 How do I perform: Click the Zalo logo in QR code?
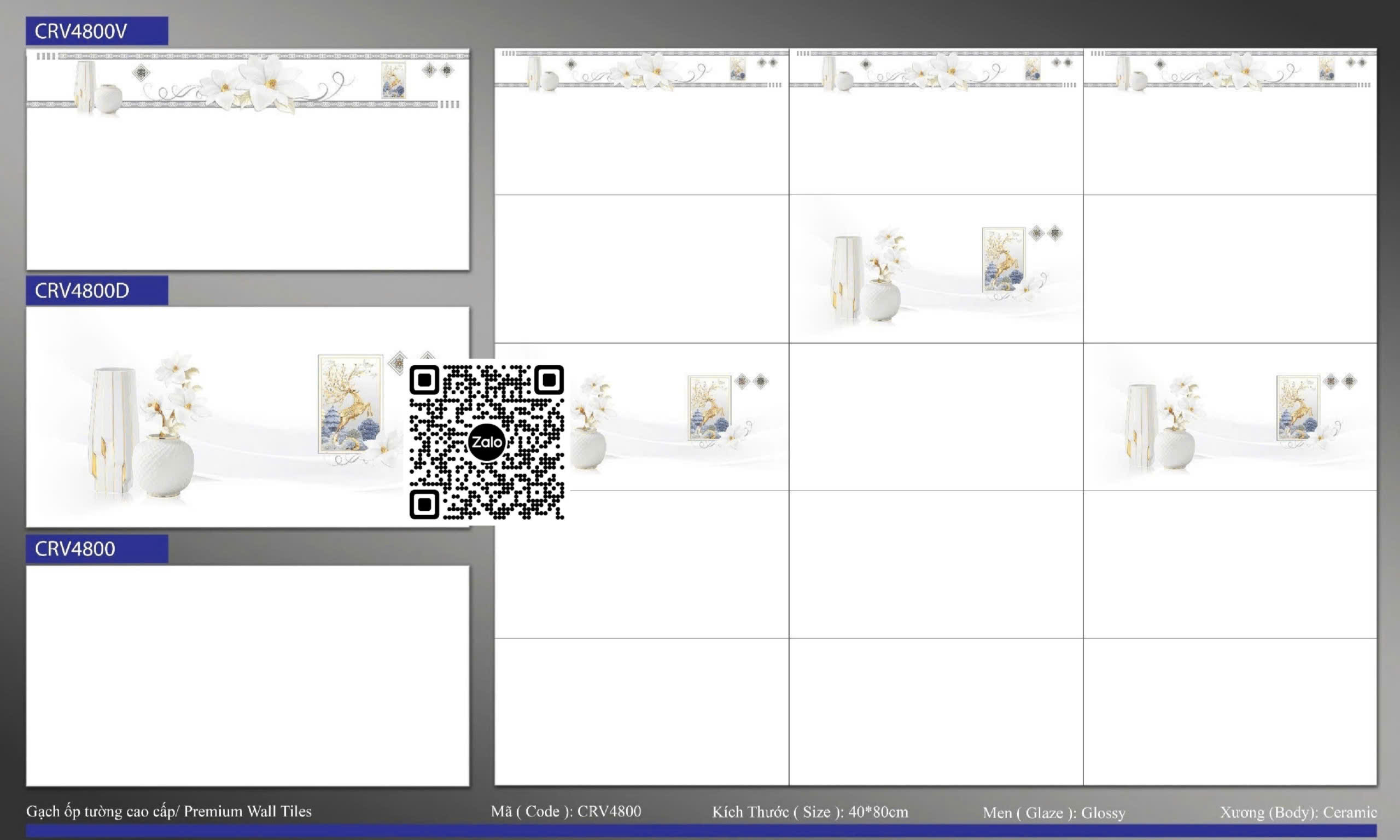486,442
